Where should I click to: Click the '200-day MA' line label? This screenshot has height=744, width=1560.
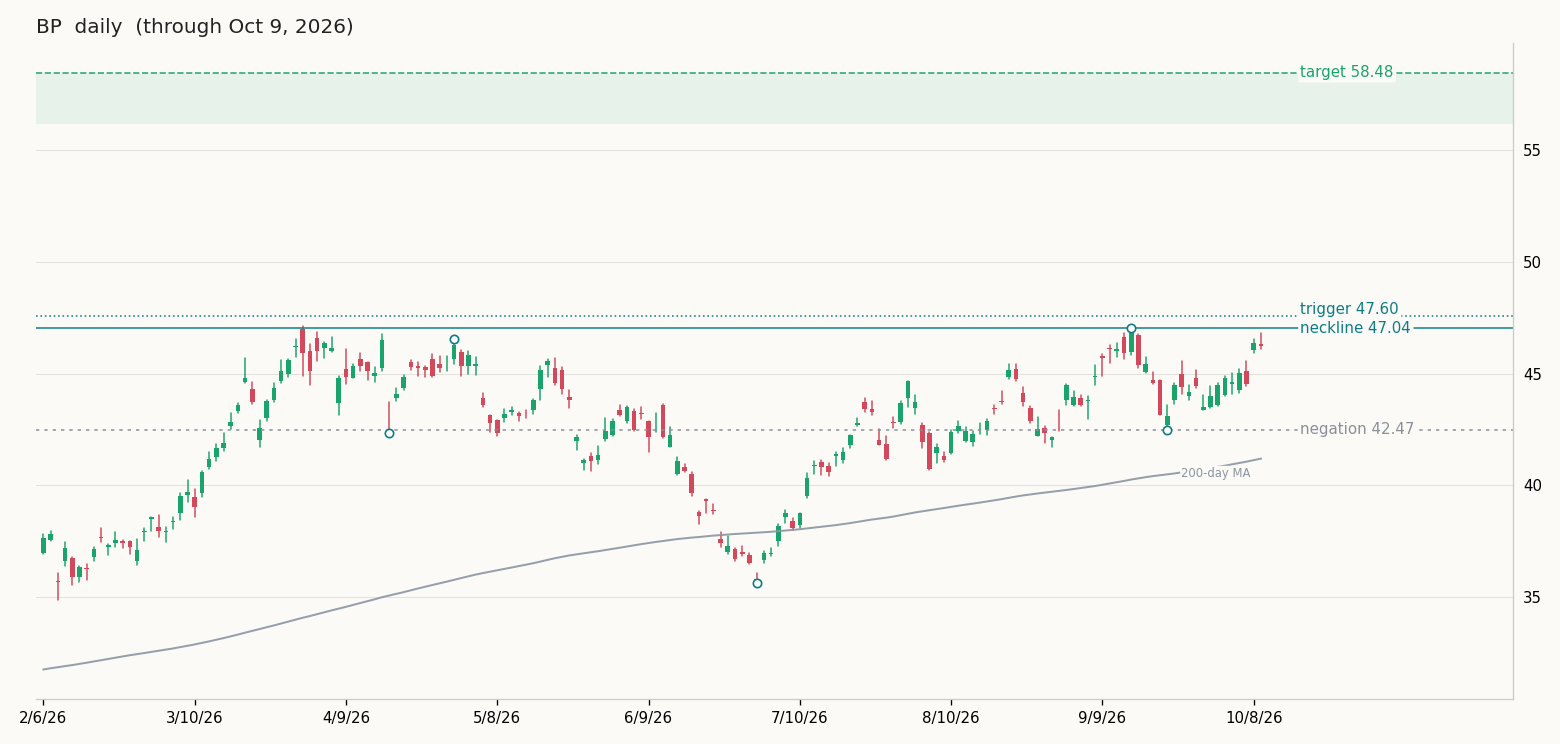tap(1215, 474)
